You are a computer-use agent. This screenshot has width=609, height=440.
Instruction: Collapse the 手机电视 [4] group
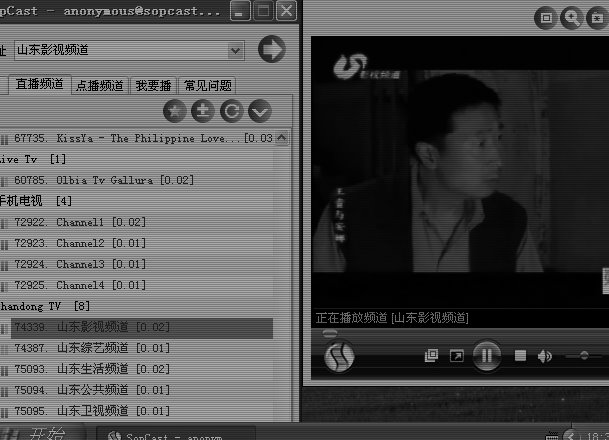pos(36,201)
